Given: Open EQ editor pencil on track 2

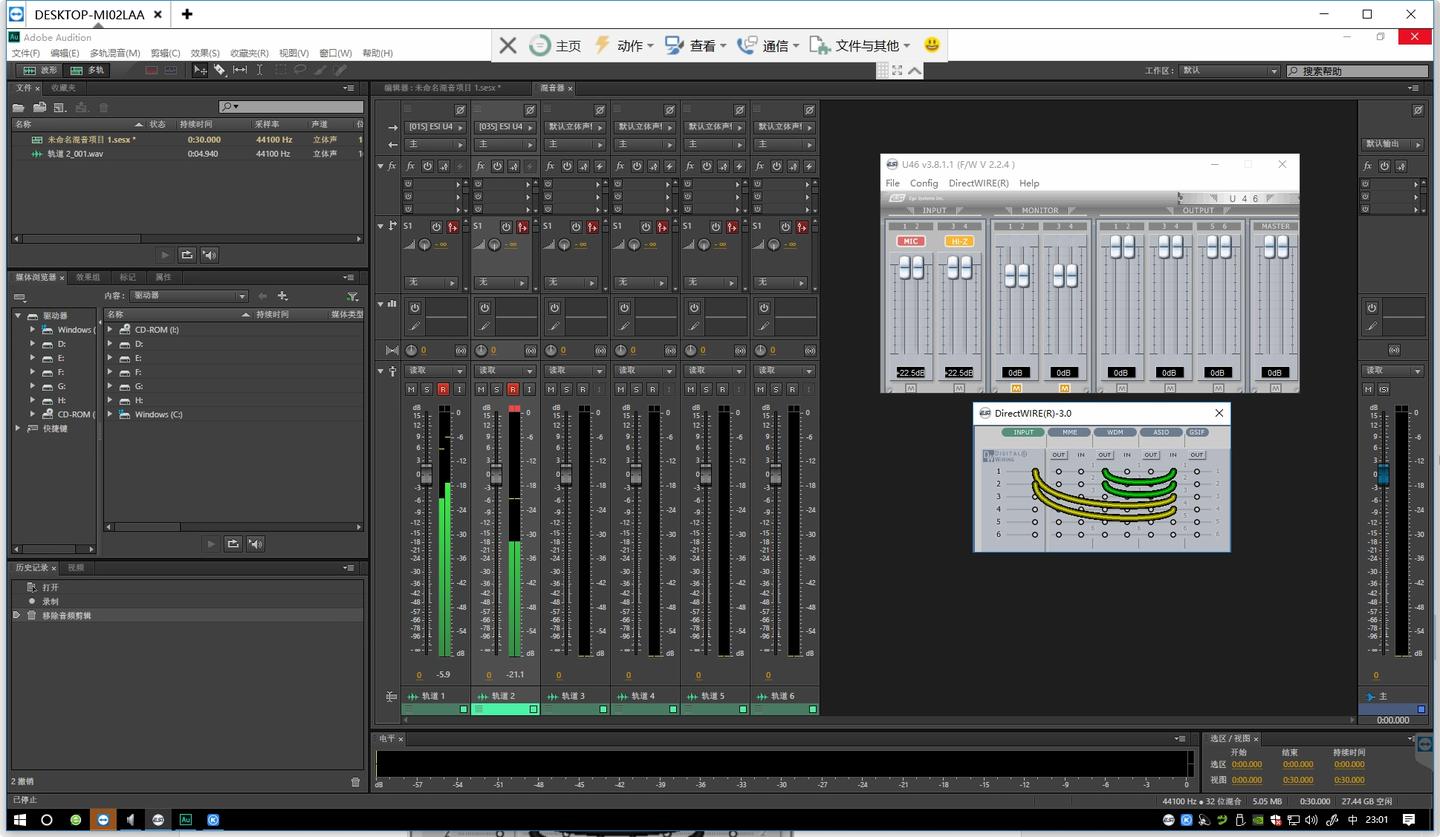Looking at the screenshot, I should pyautogui.click(x=485, y=326).
